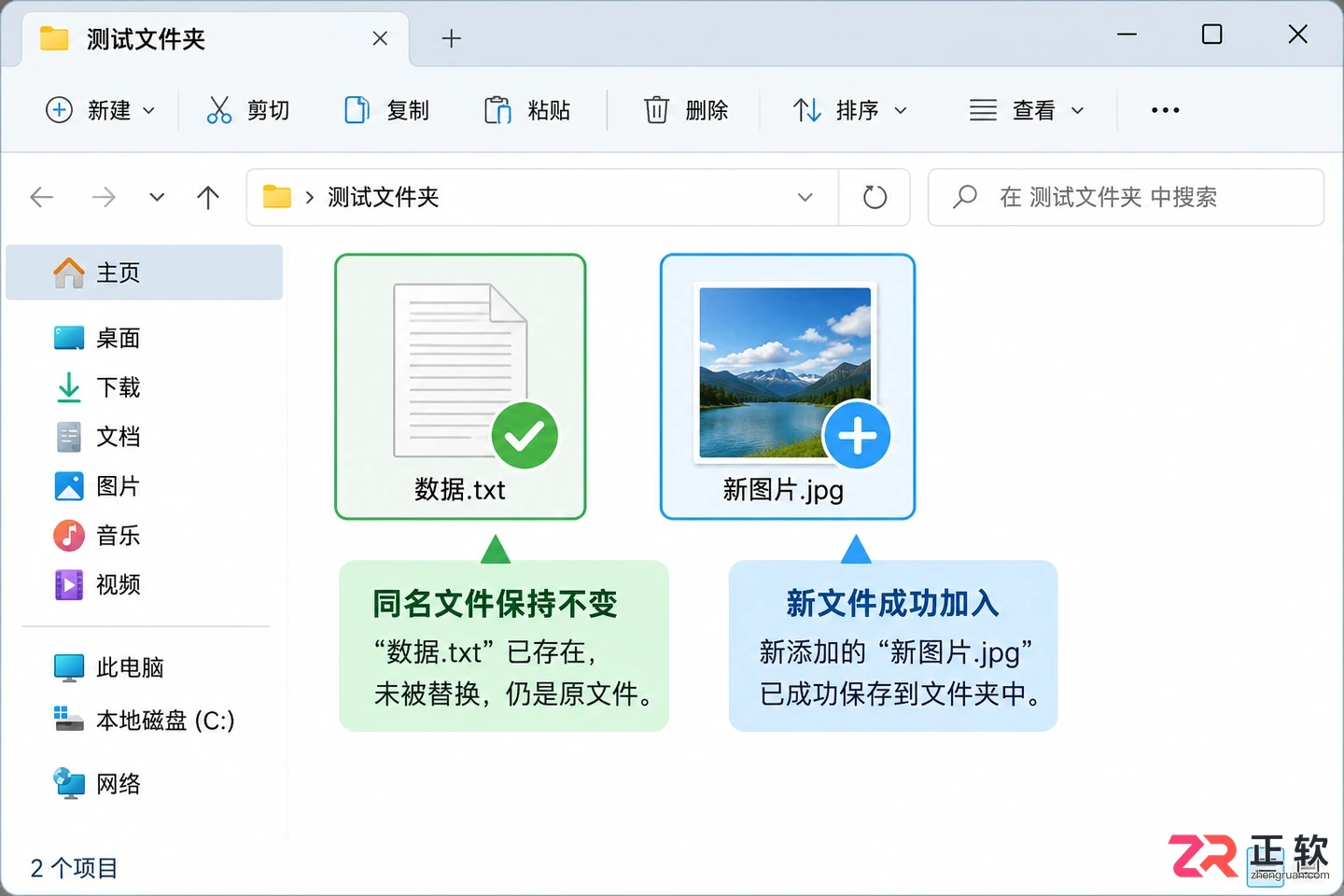Click the 2 个项目 status bar text
This screenshot has width=1344, height=896.
point(75,868)
